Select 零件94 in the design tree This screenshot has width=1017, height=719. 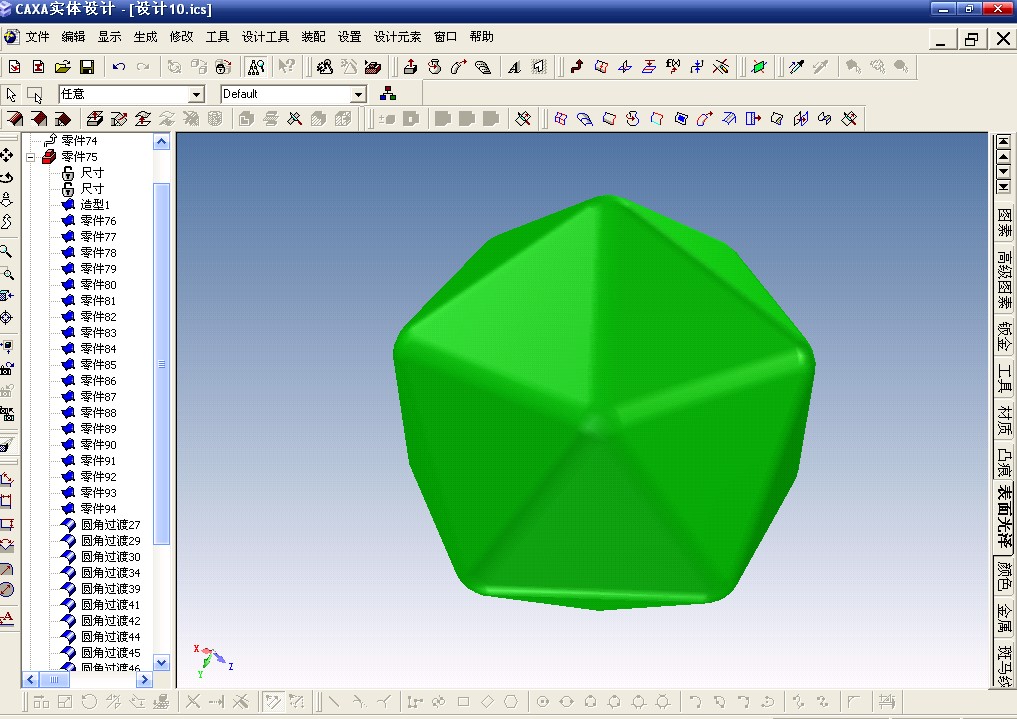[99, 508]
